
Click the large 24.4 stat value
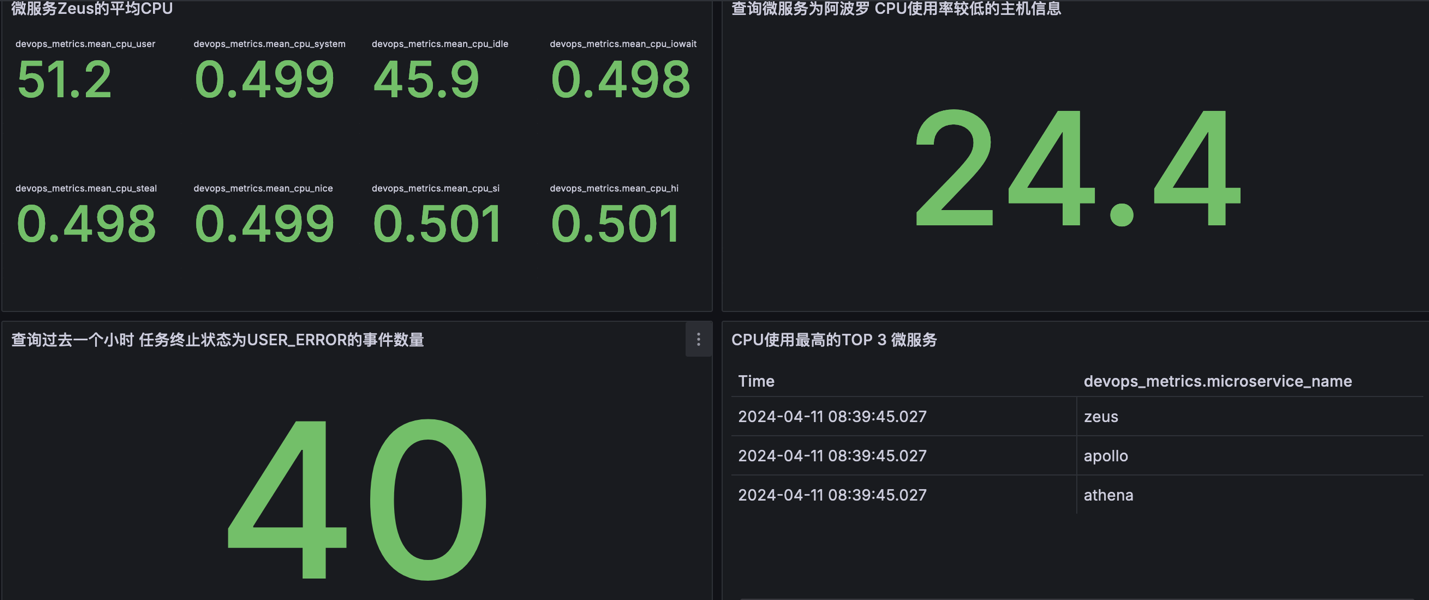[x=1077, y=170]
